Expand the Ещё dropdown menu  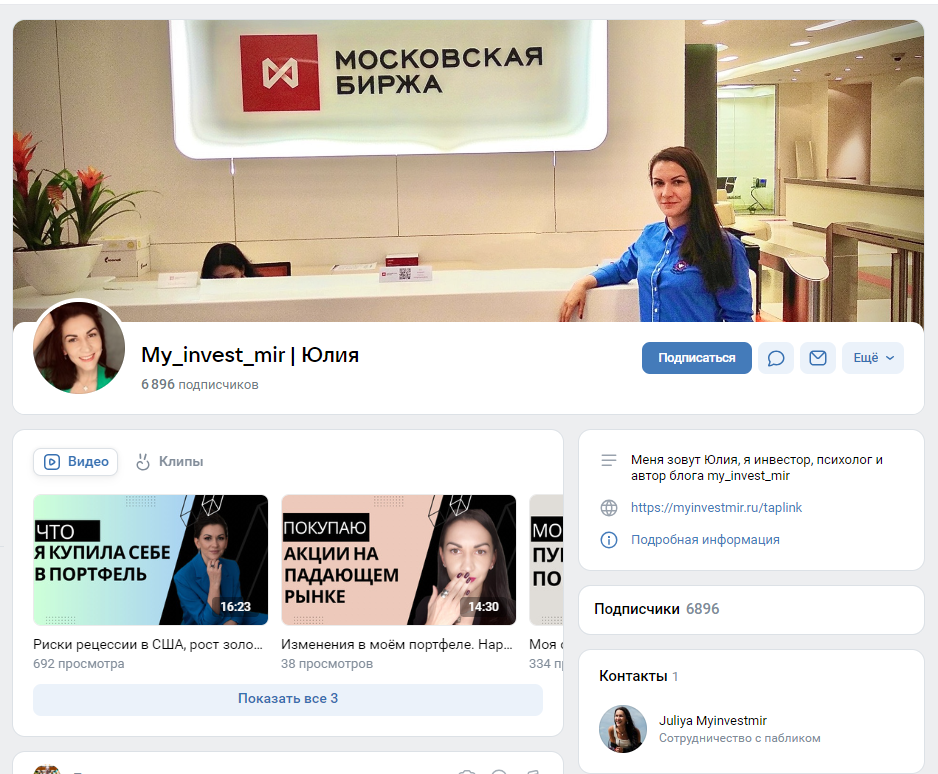(x=873, y=358)
